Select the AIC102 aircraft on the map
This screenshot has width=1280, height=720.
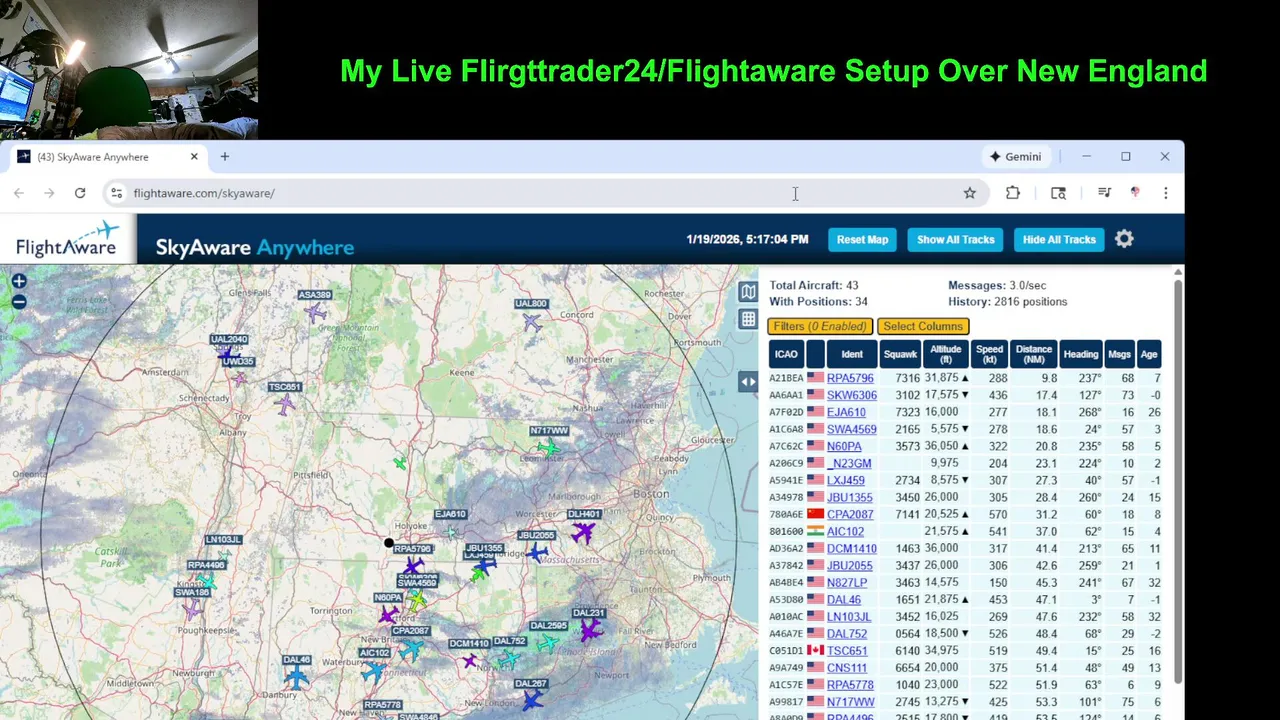pos(374,670)
